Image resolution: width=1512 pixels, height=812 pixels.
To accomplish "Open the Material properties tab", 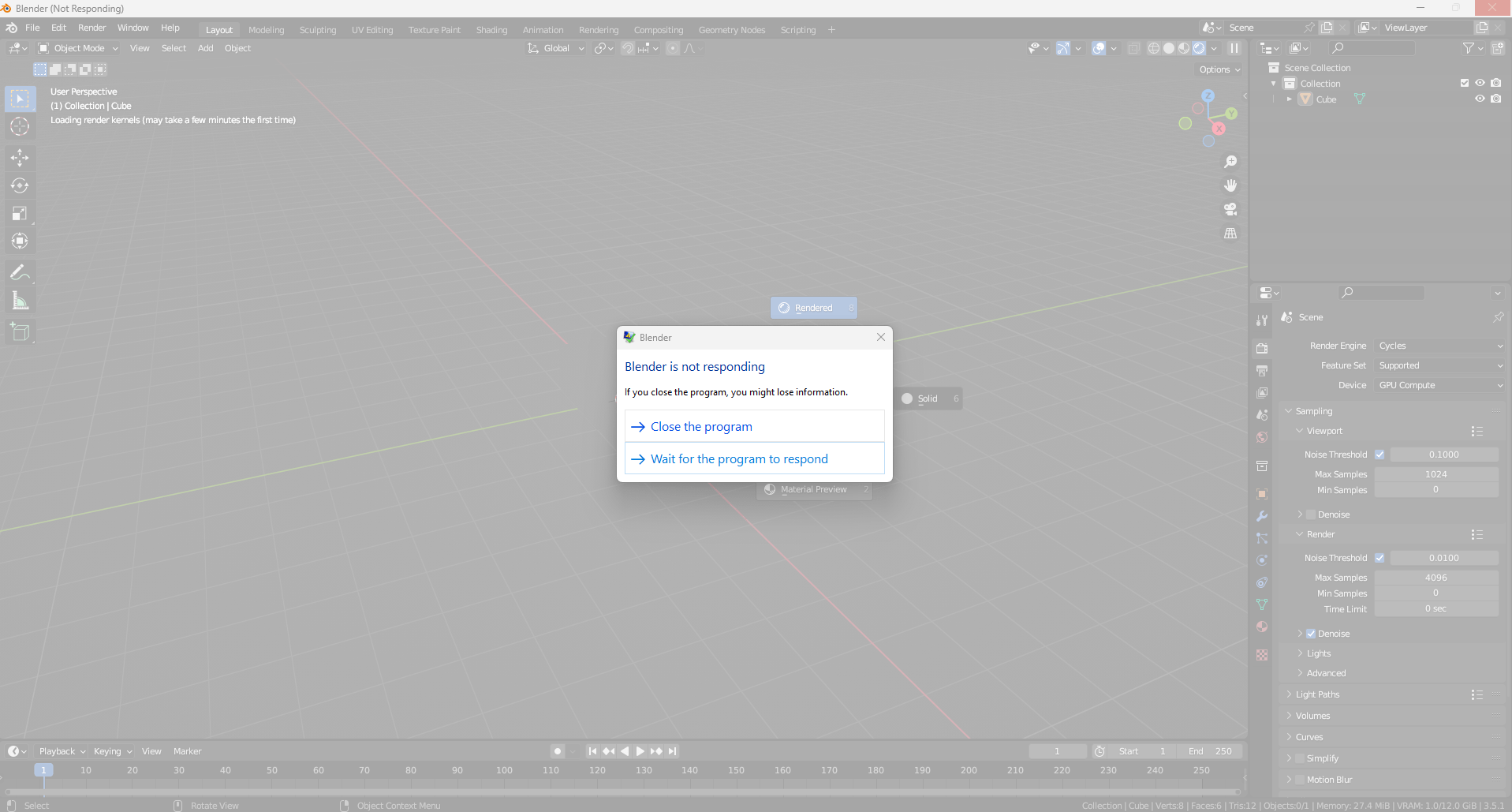I will 1261,627.
